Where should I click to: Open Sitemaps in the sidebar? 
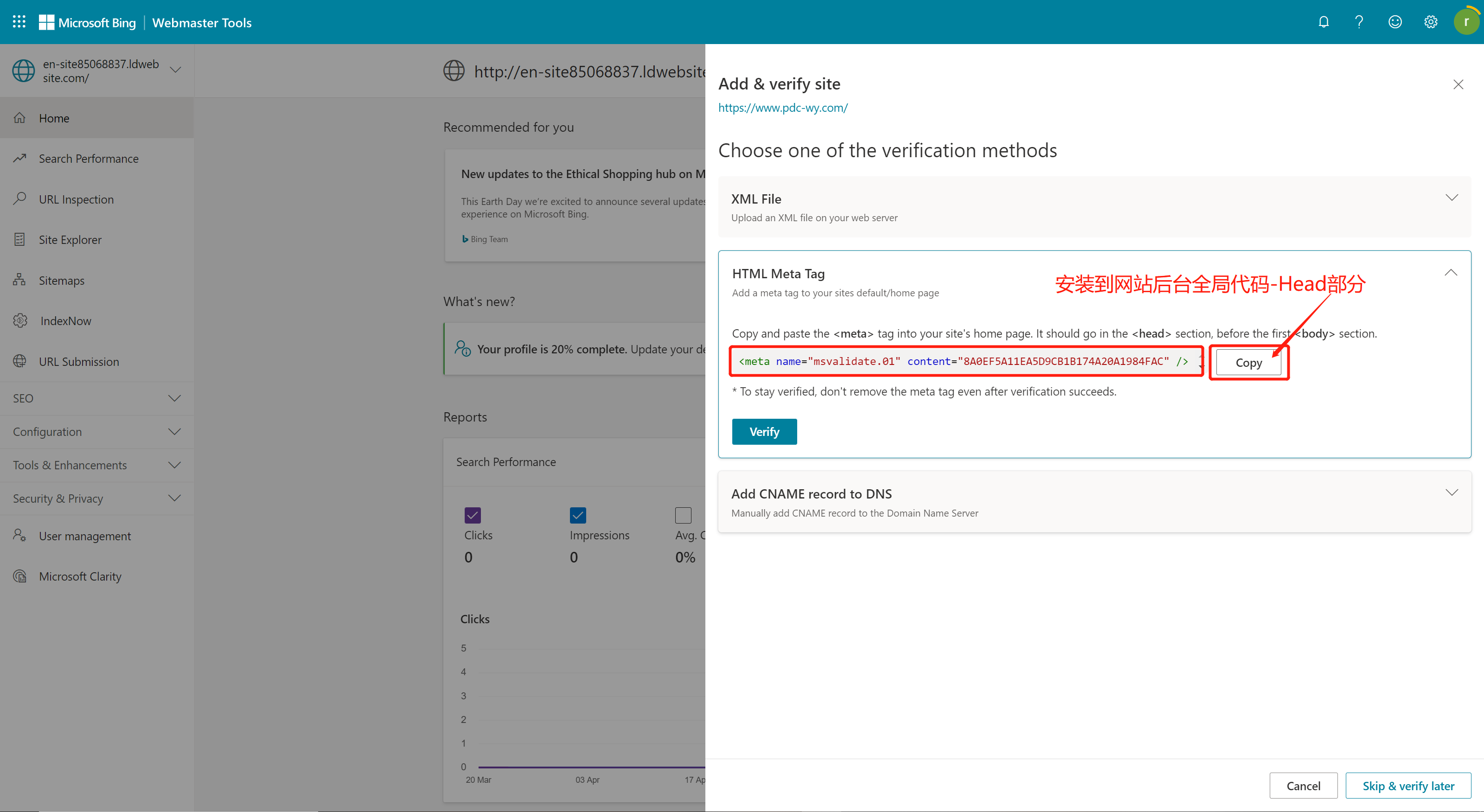(61, 281)
